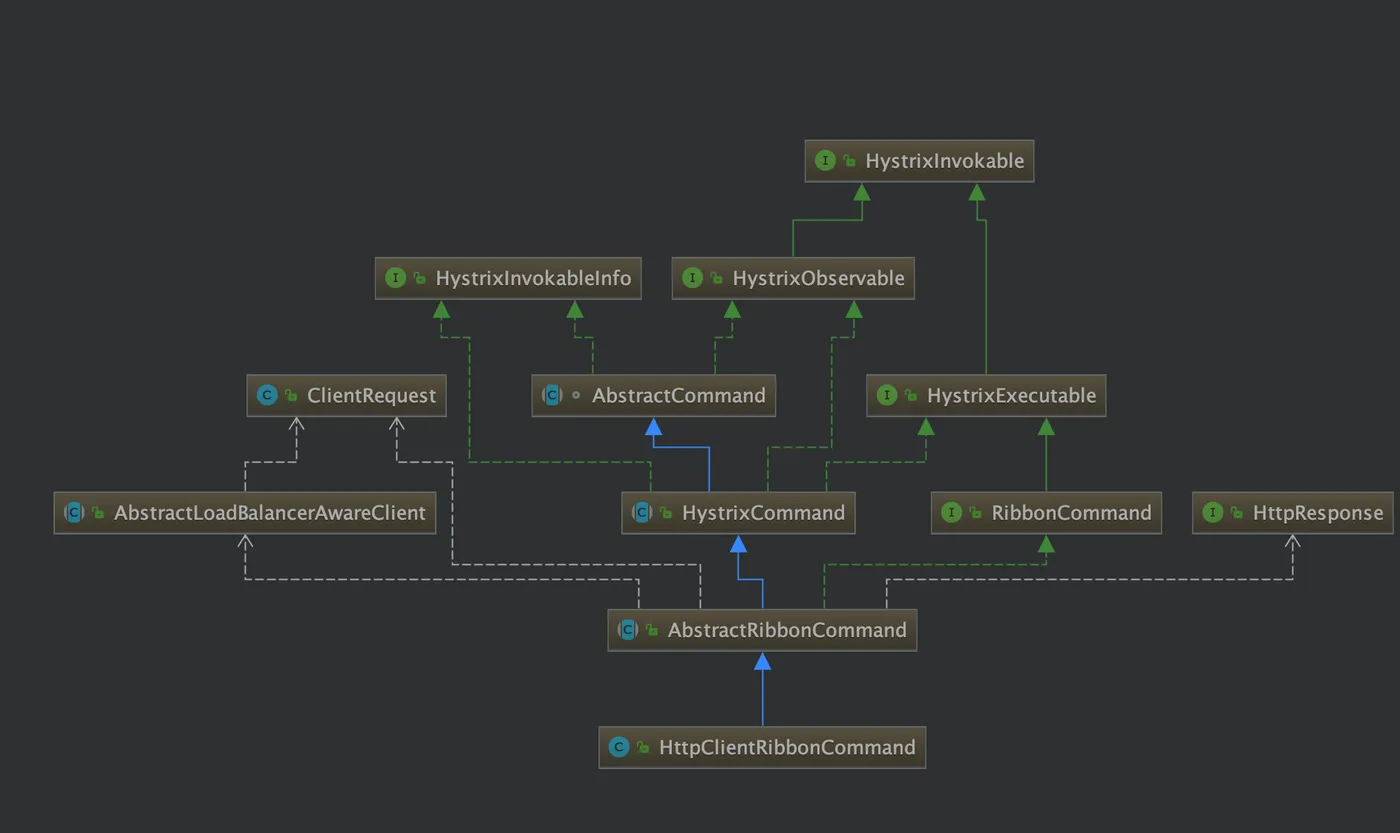
Task: Click the public lock icon beside ClientRequest
Action: pyautogui.click(x=291, y=395)
